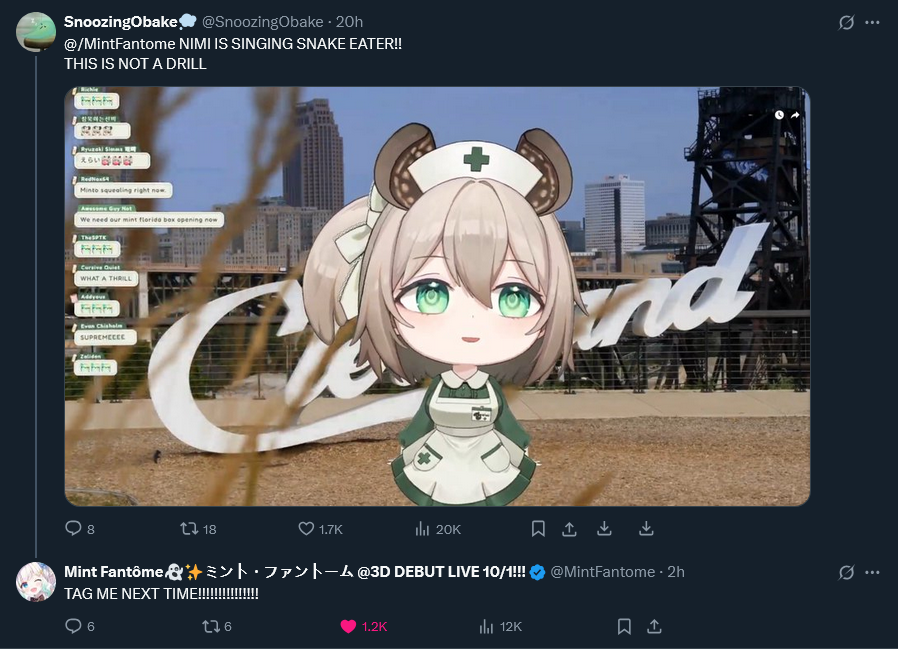Open more options on SnoozingObake's tweet
Screen dimensions: 898x649
872,22
